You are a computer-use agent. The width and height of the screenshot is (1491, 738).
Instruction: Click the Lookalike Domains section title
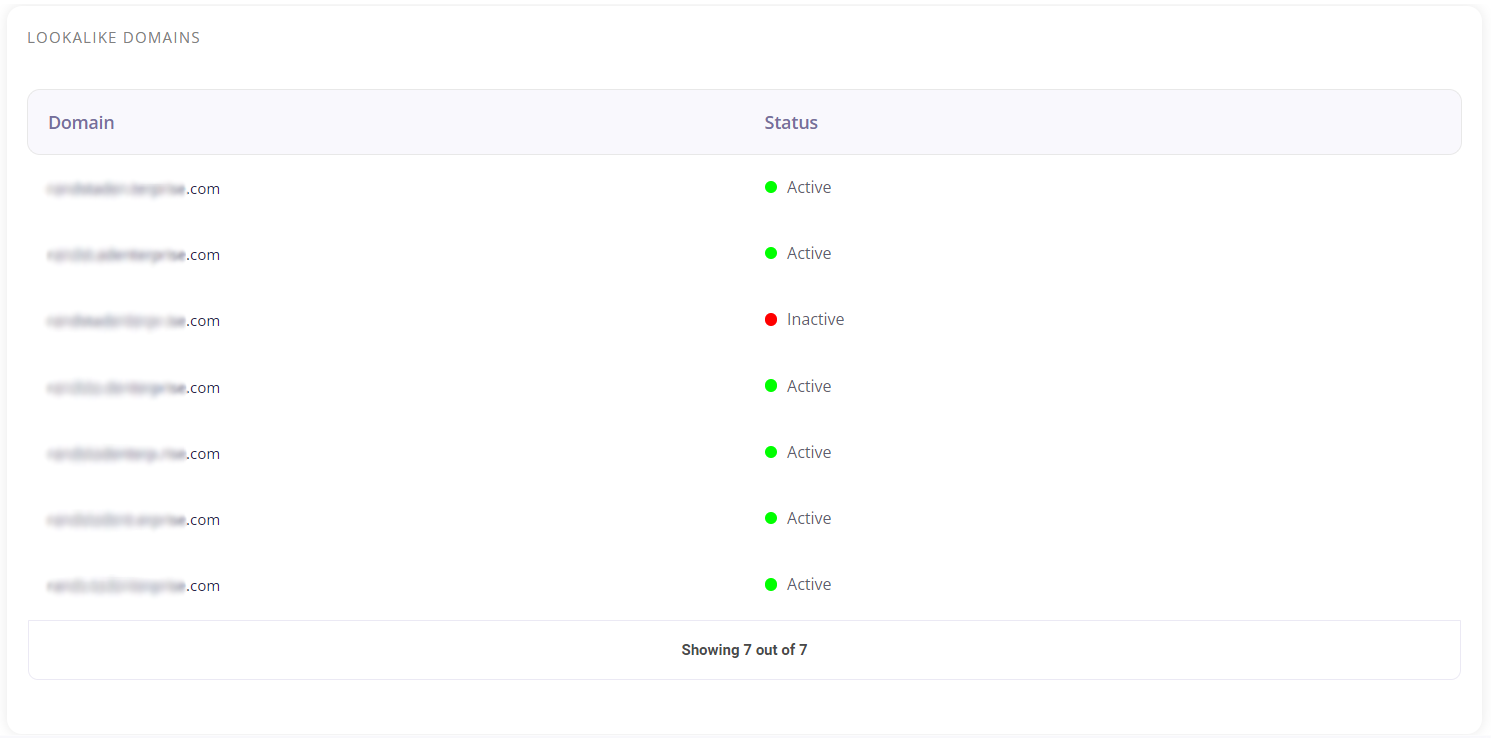114,38
